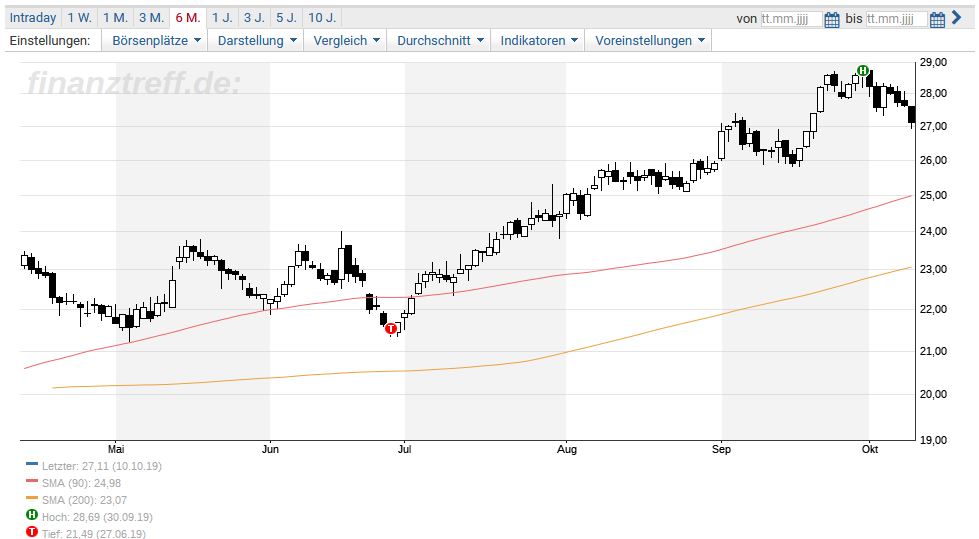Viewport: 979px width, 539px height.
Task: Click the 22,00 y-axis price label
Action: click(x=933, y=309)
